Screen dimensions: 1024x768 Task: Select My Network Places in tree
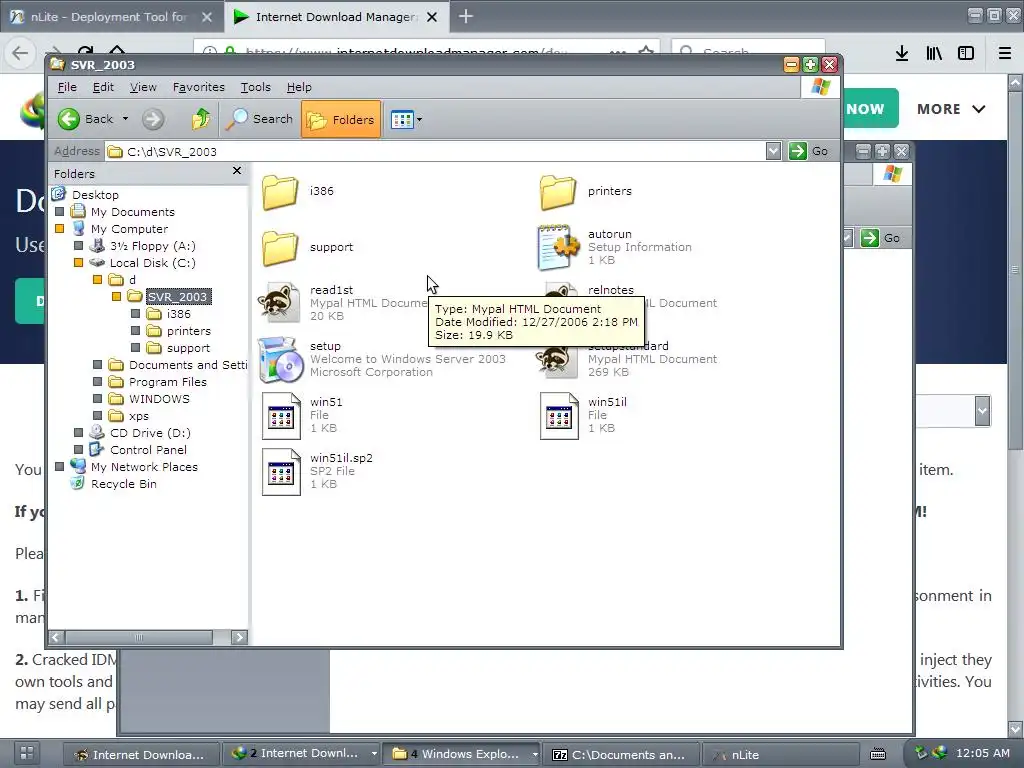pyautogui.click(x=144, y=467)
